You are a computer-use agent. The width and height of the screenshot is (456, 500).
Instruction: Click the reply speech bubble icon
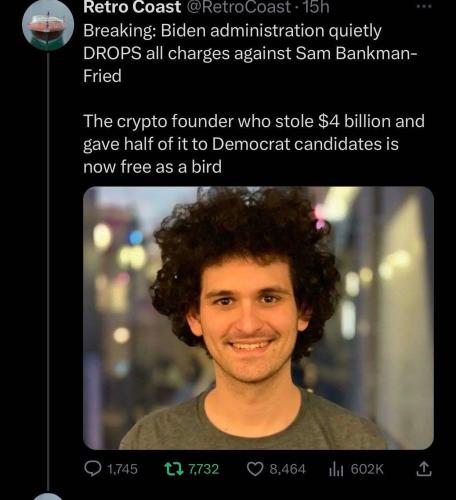pyautogui.click(x=93, y=469)
